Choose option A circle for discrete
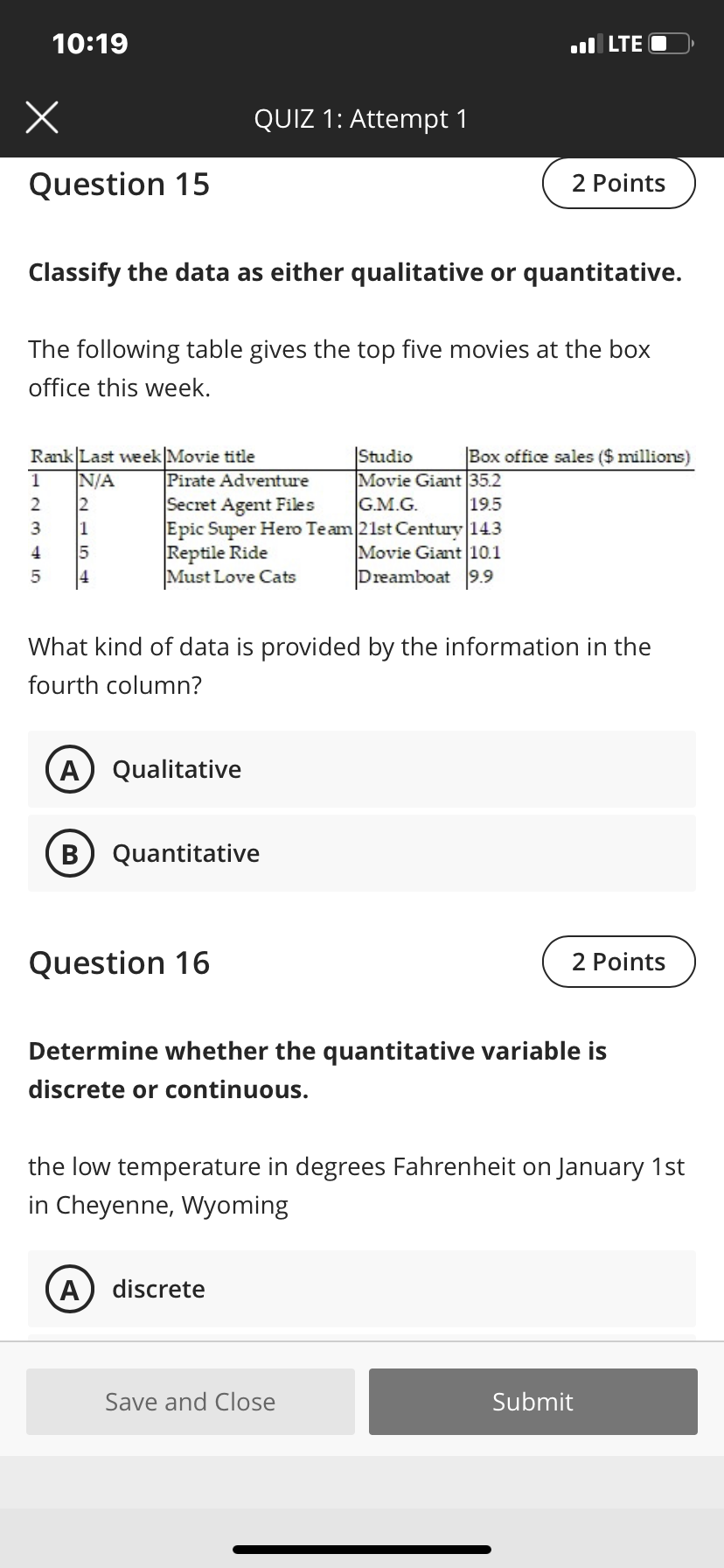The height and width of the screenshot is (1568, 724). [63, 1289]
